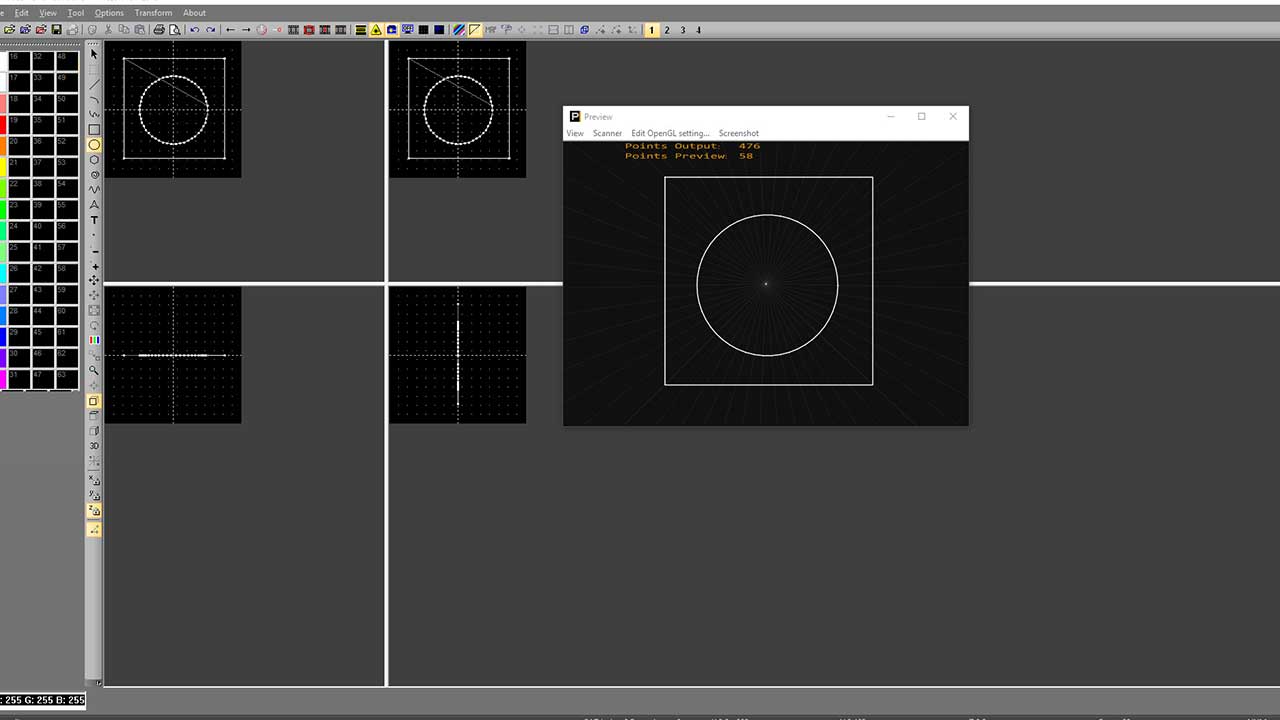Pick the yellow color swatch in palette
This screenshot has height=720, width=1280.
pyautogui.click(x=3, y=166)
